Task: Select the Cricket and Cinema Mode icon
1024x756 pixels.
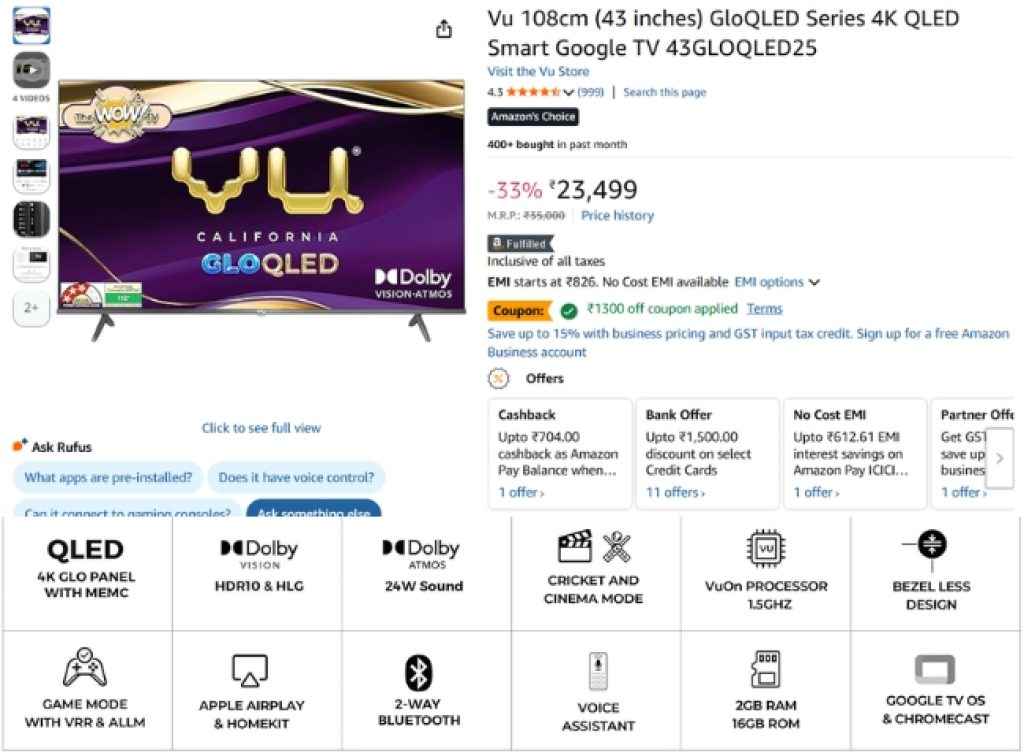Action: [594, 548]
